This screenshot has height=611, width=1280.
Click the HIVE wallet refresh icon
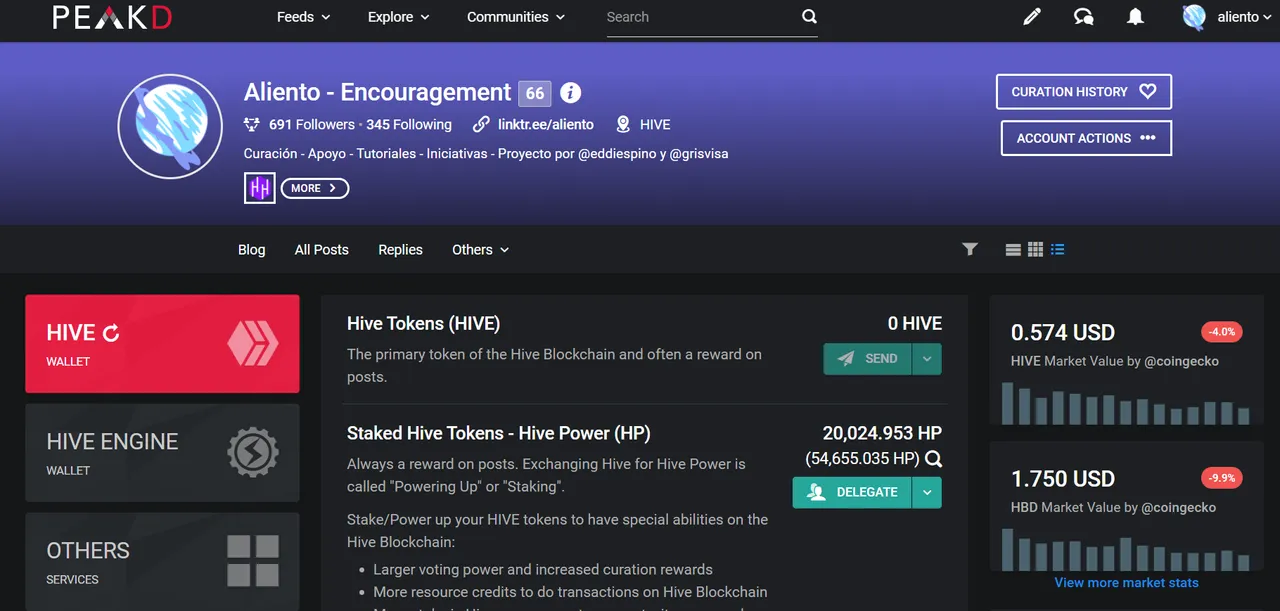point(111,333)
